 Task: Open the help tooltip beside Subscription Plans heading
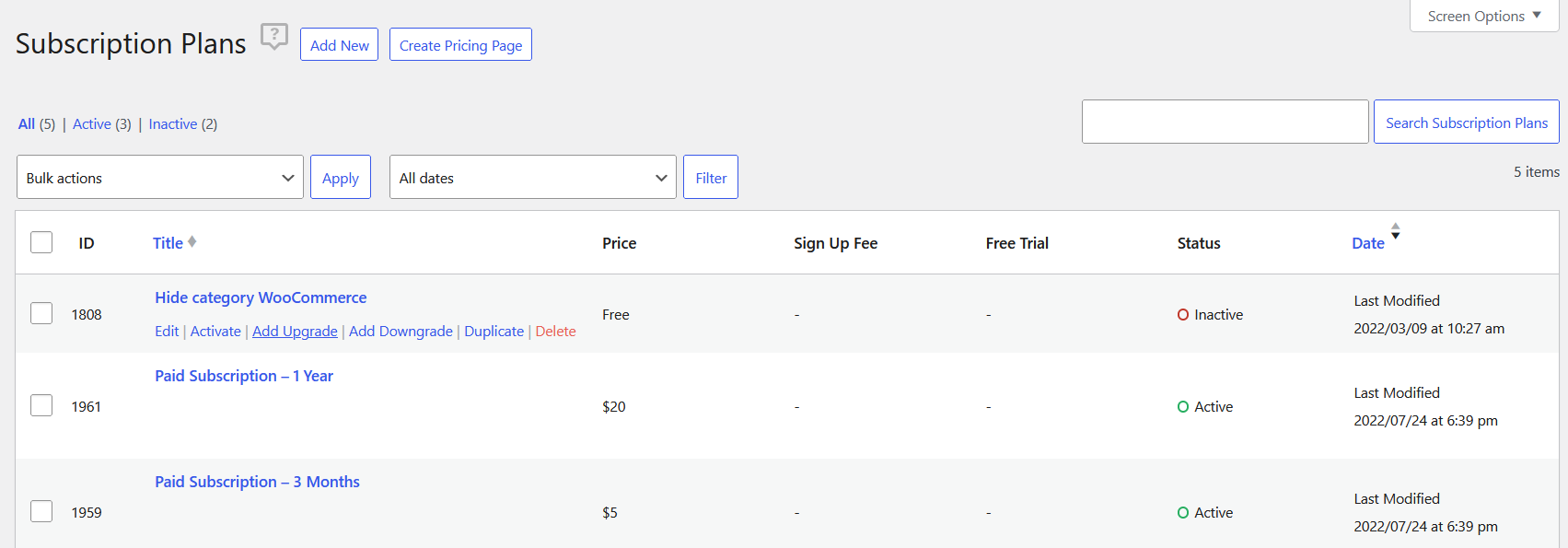tap(273, 36)
